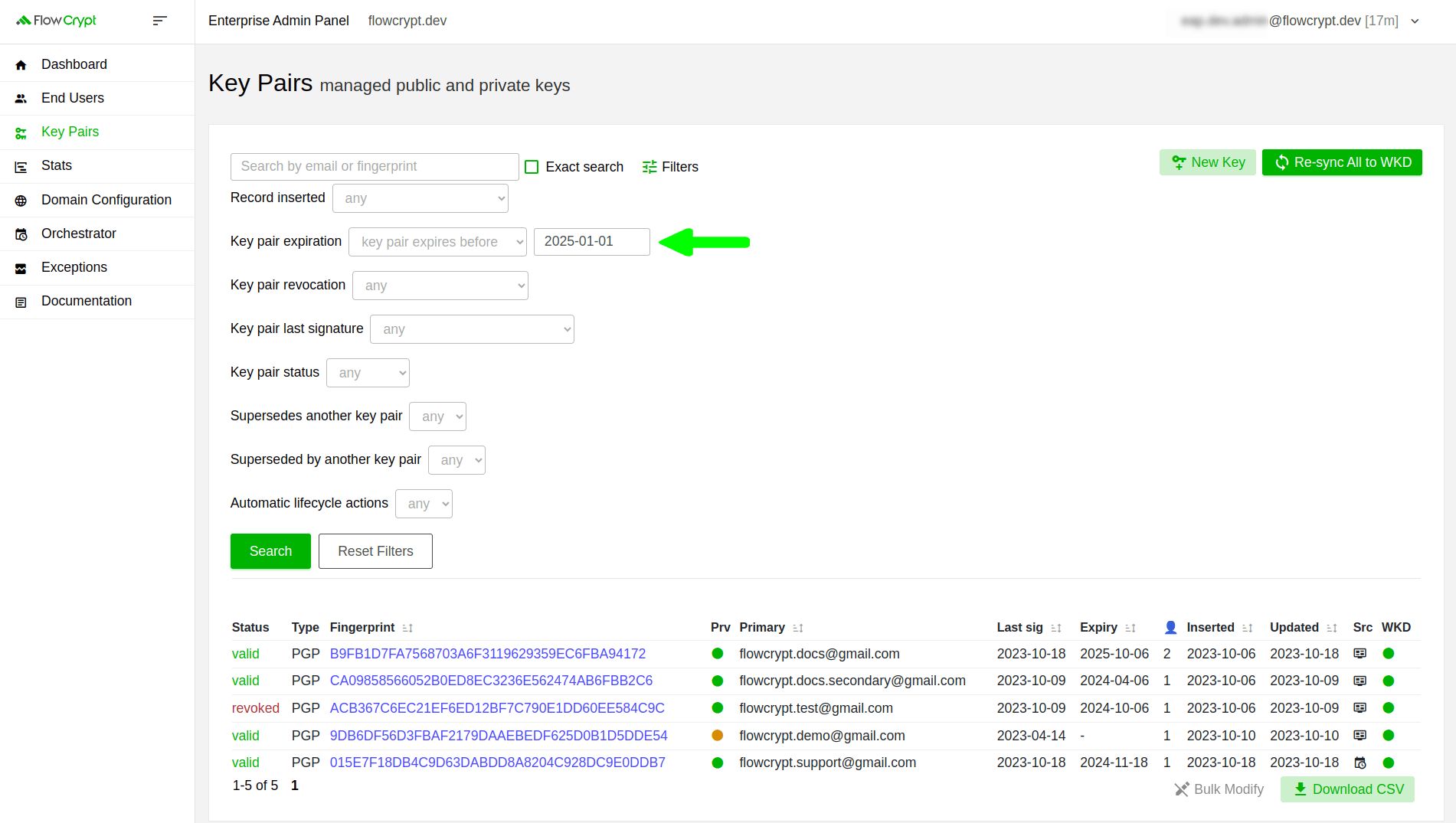Sort by Primary column
Screen dimensions: 1456x823
pyautogui.click(x=798, y=628)
